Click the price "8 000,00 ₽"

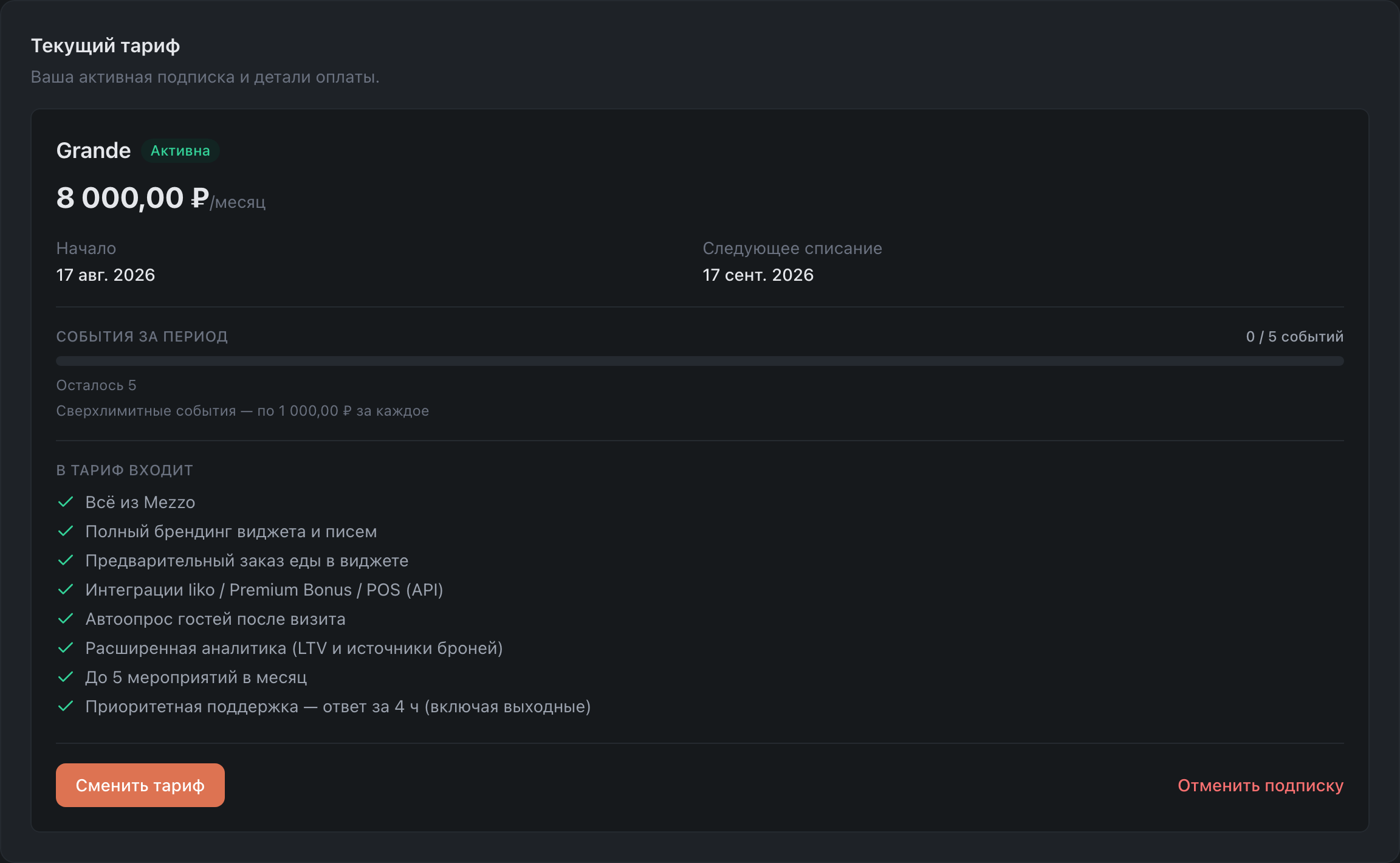click(132, 198)
